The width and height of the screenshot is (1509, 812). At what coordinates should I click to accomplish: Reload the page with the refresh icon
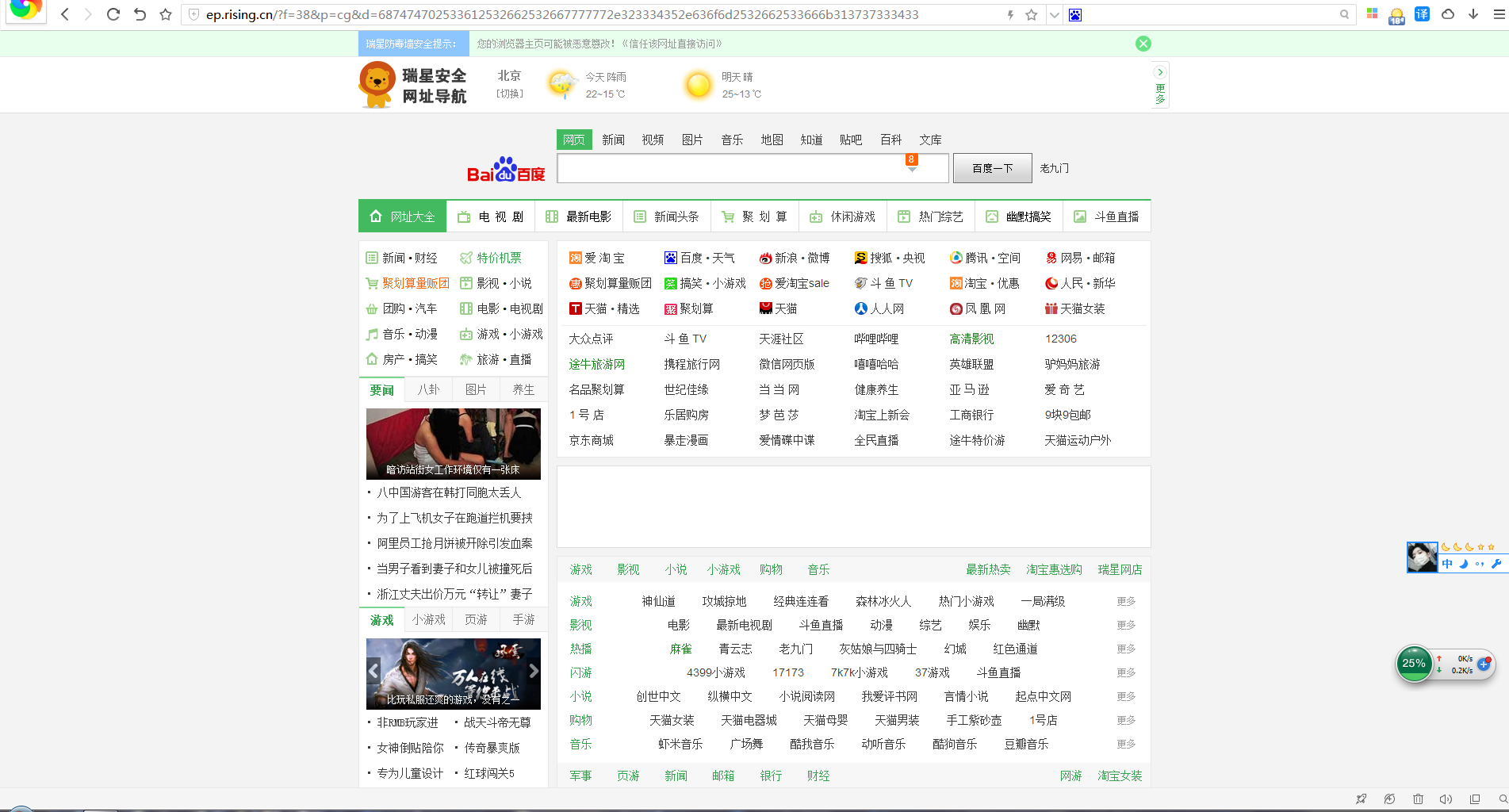(x=113, y=14)
